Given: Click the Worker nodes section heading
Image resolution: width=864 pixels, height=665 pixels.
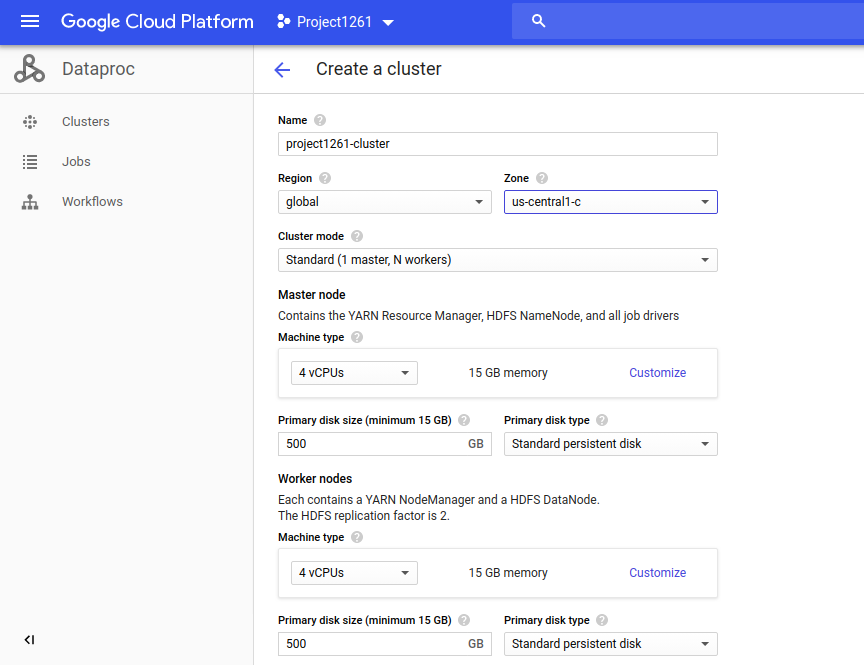Looking at the screenshot, I should [x=315, y=479].
